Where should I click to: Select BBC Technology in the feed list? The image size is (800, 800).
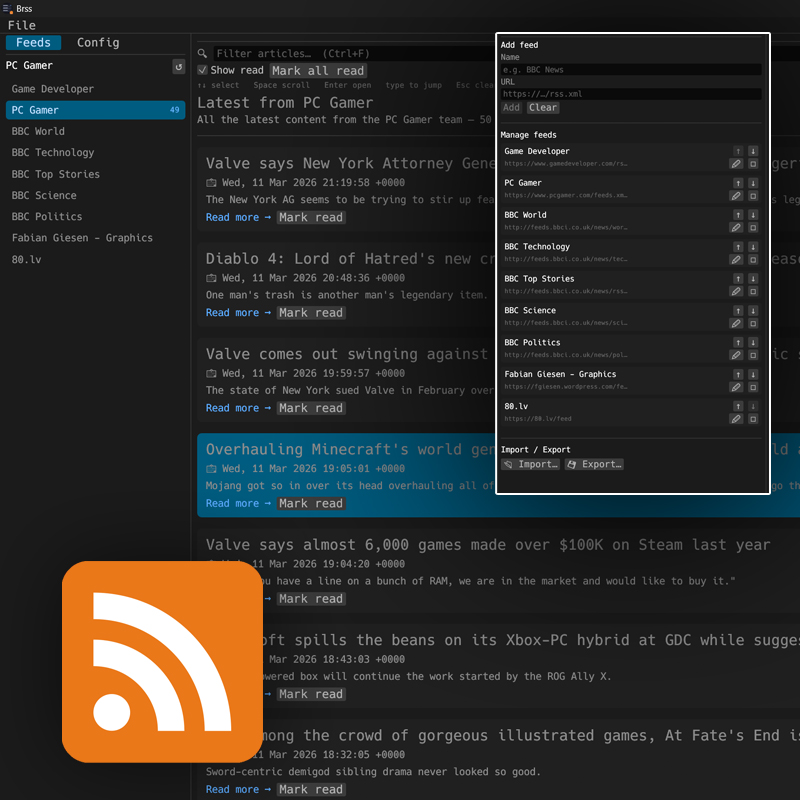pyautogui.click(x=60, y=152)
